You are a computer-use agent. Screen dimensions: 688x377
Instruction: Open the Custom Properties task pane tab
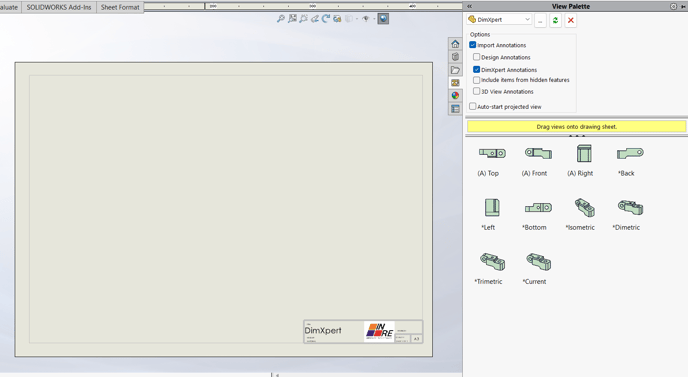455,108
